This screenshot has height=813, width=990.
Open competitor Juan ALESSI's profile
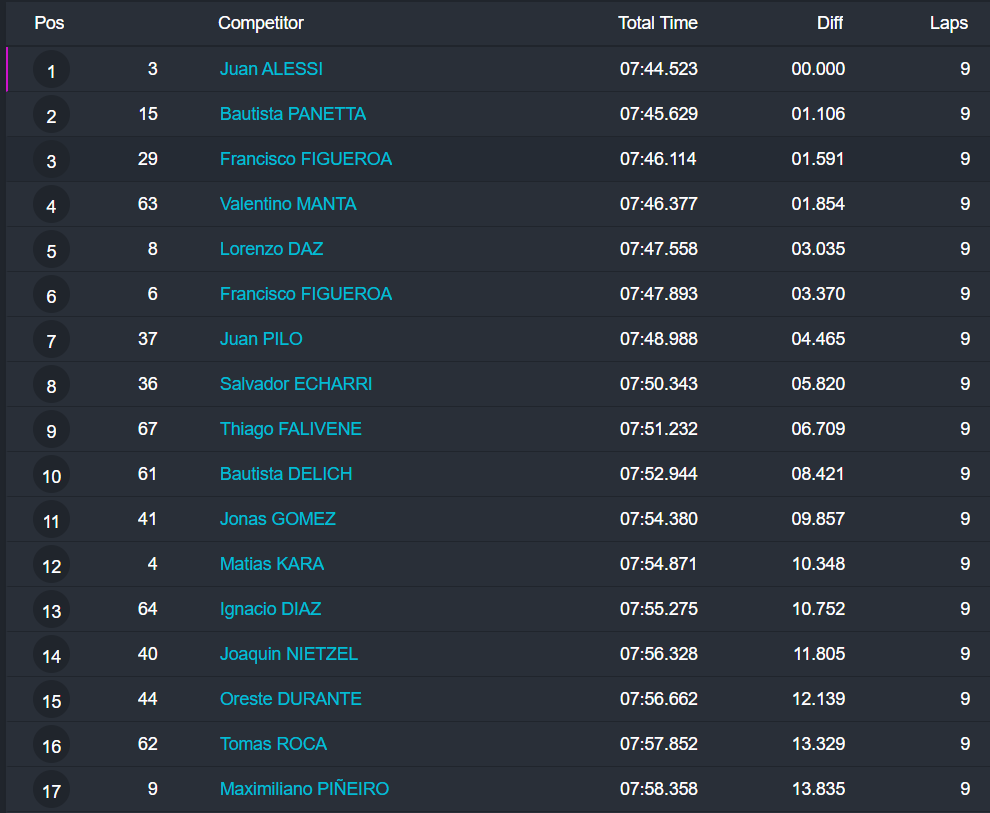(x=271, y=69)
